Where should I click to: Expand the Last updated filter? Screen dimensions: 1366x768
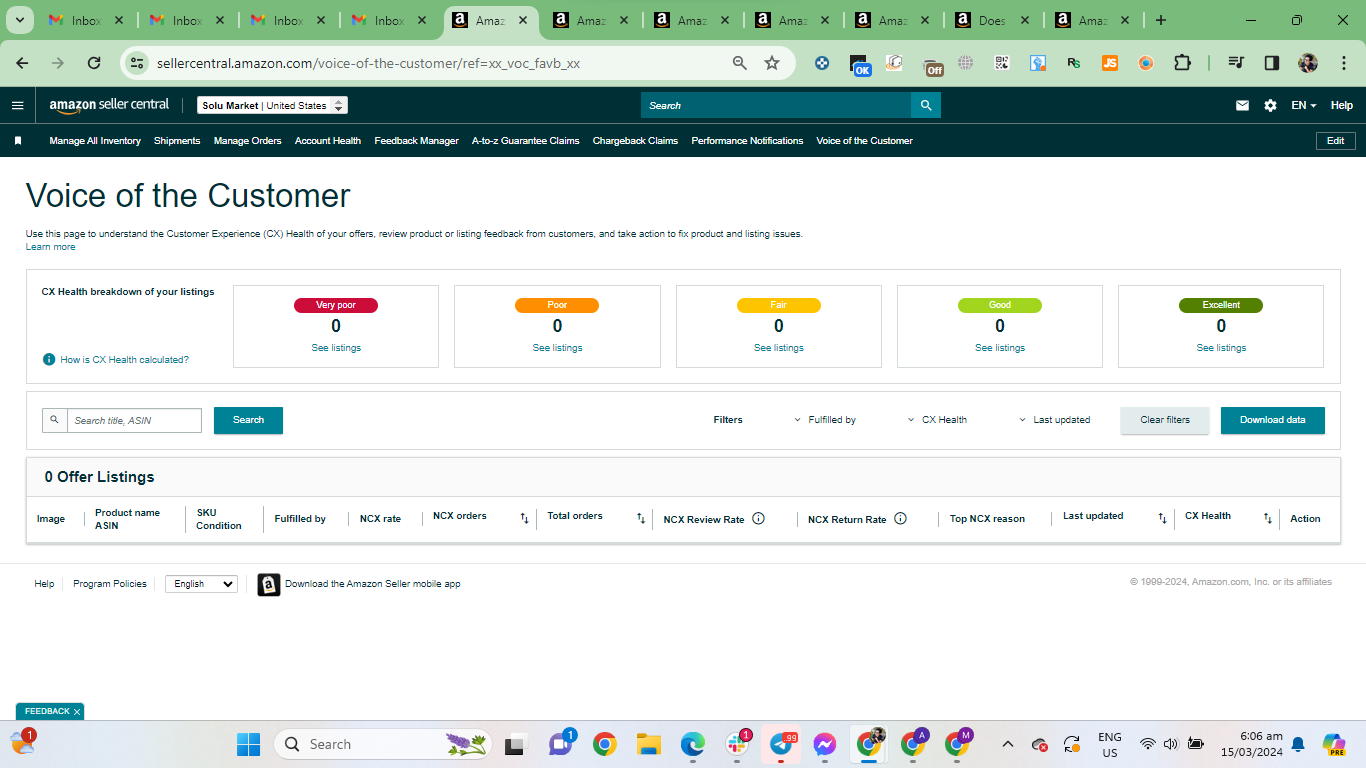point(1054,420)
